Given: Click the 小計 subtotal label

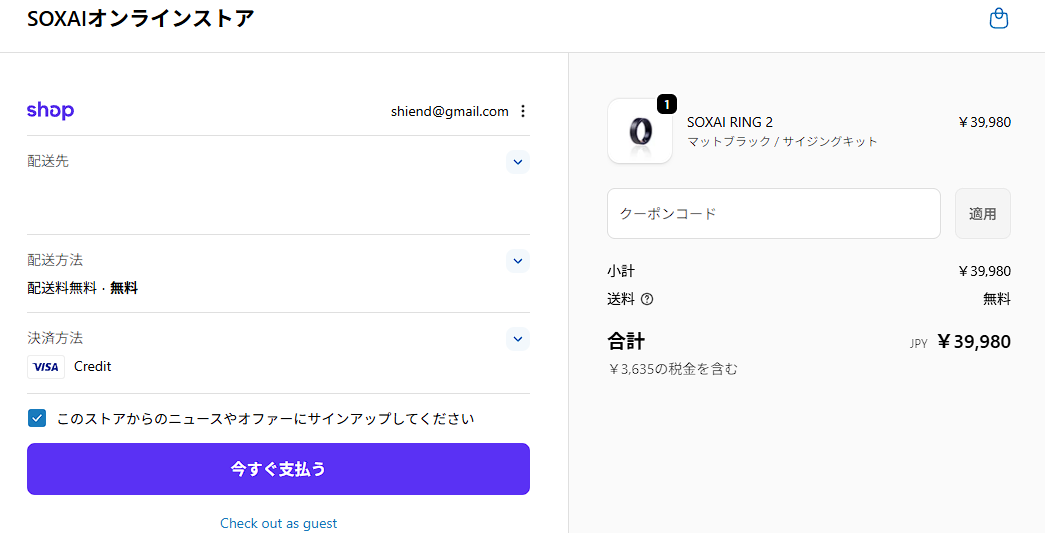Looking at the screenshot, I should pyautogui.click(x=621, y=271).
